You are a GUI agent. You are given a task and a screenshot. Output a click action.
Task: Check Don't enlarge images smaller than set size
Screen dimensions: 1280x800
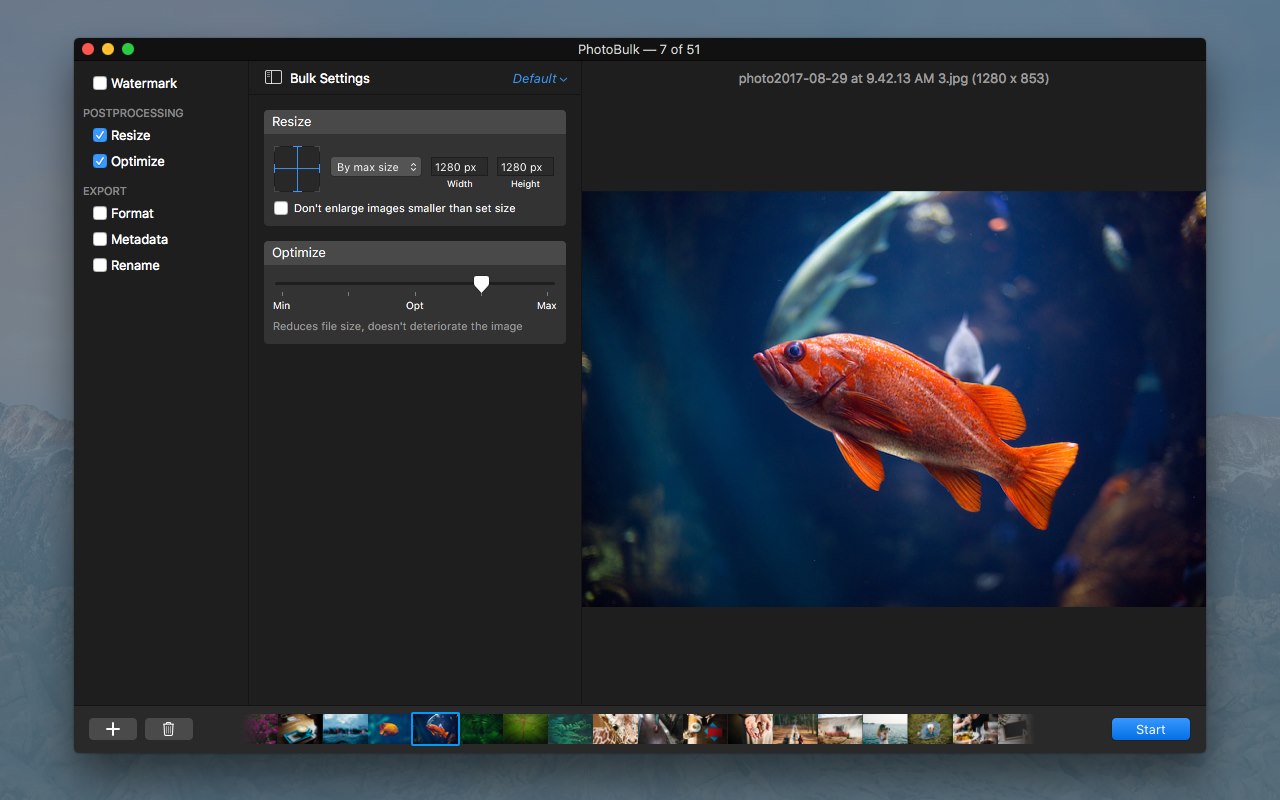point(281,208)
